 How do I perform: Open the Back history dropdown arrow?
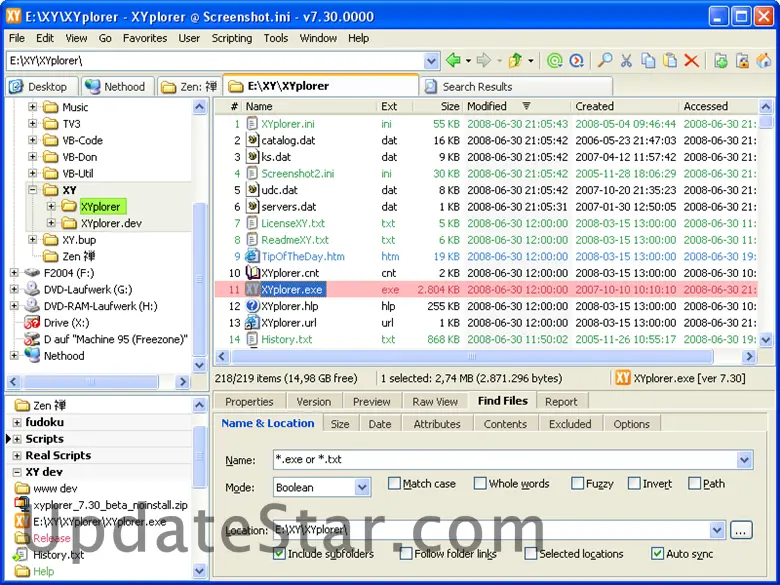click(469, 61)
